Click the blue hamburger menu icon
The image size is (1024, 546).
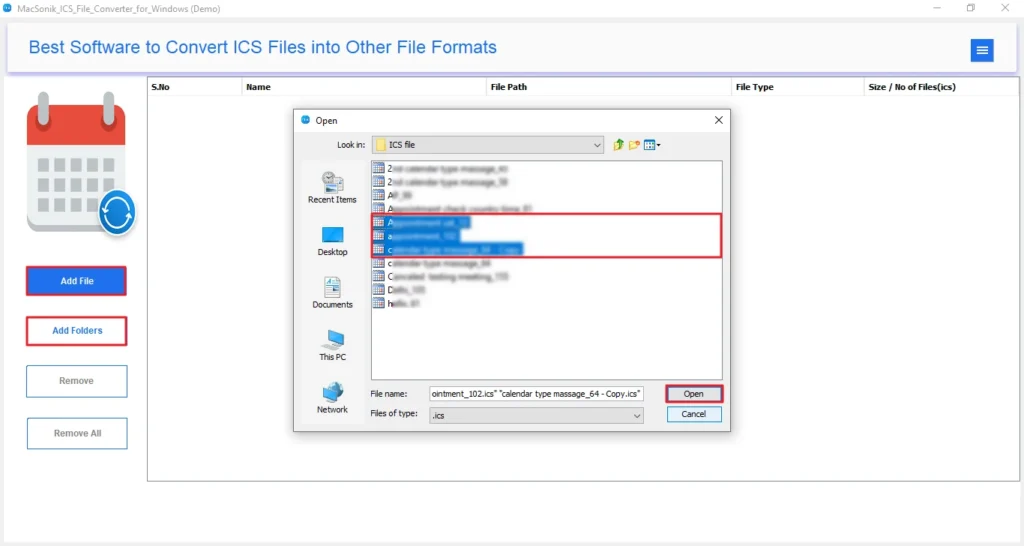(981, 50)
